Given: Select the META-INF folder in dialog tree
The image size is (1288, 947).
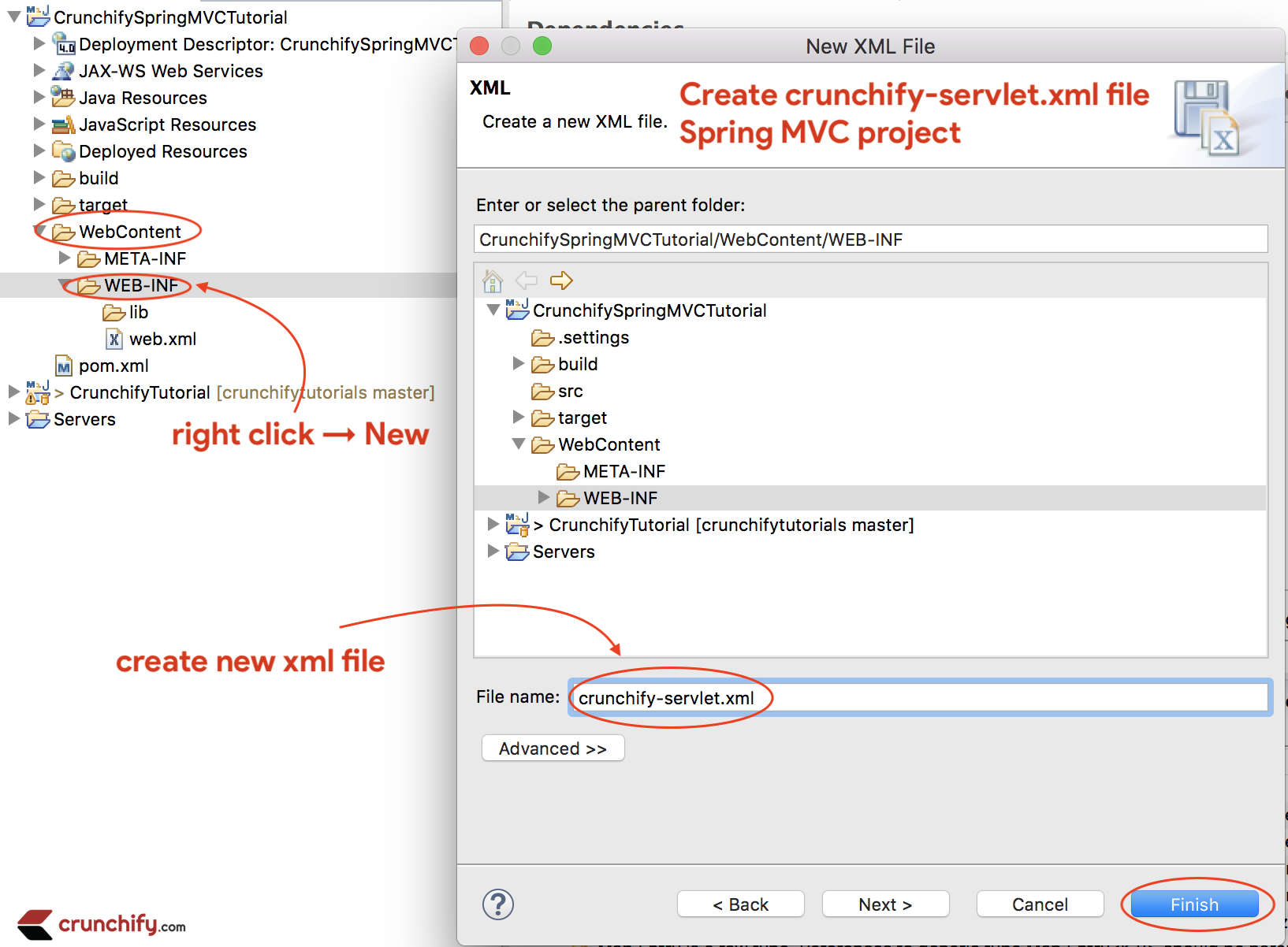Looking at the screenshot, I should [623, 471].
